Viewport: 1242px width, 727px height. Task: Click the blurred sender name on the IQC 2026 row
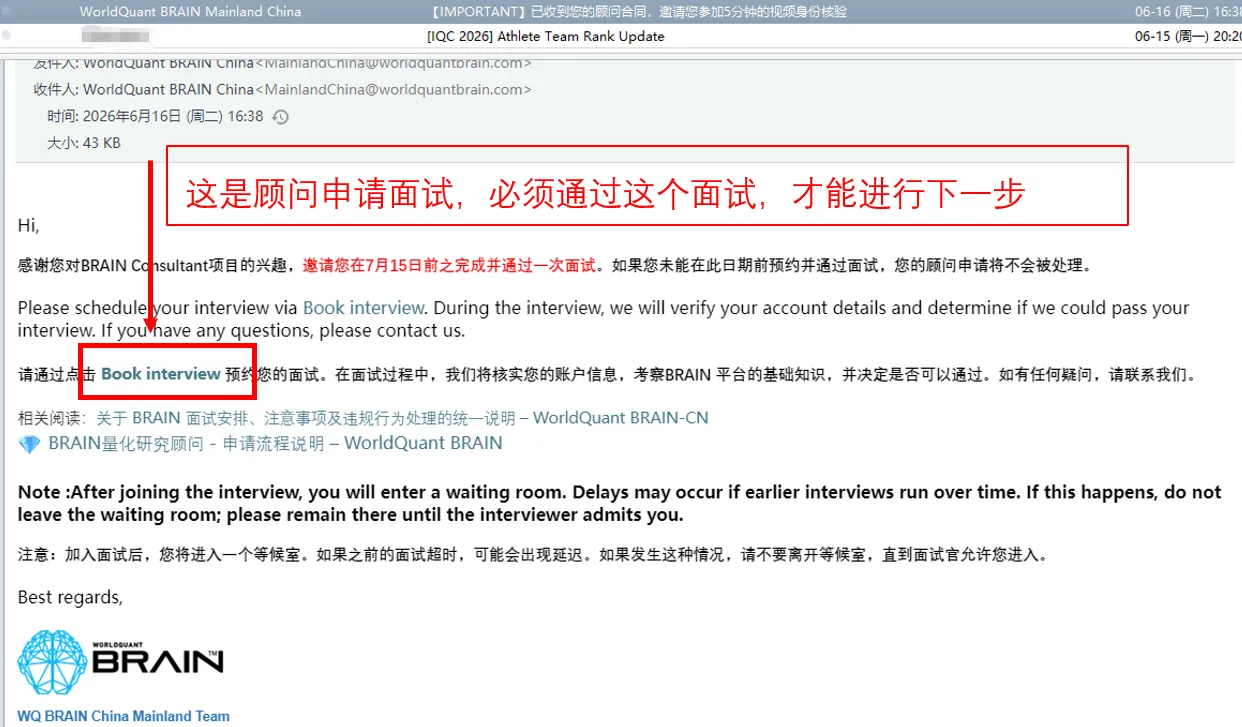tap(113, 36)
